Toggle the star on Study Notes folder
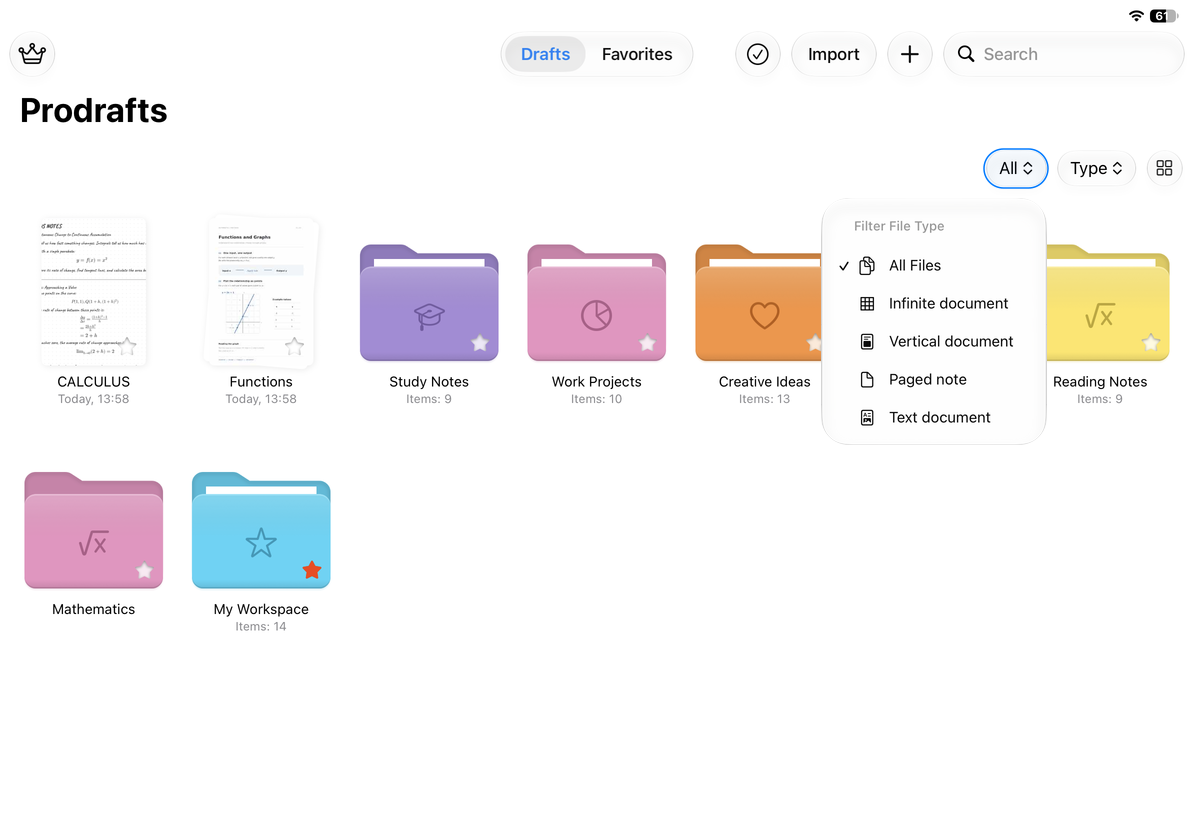The width and height of the screenshot is (1194, 834). 480,344
